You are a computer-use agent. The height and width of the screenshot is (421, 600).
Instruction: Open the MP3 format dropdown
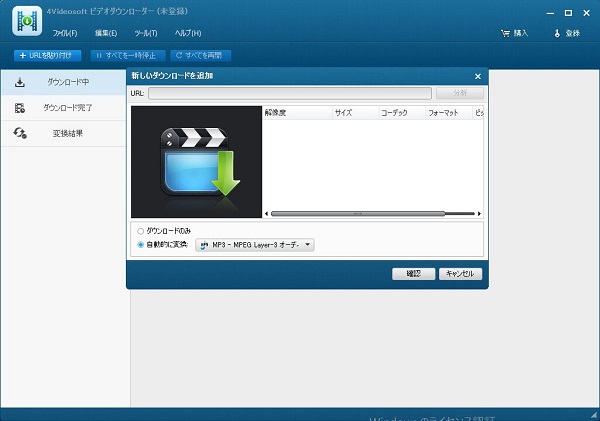click(255, 245)
